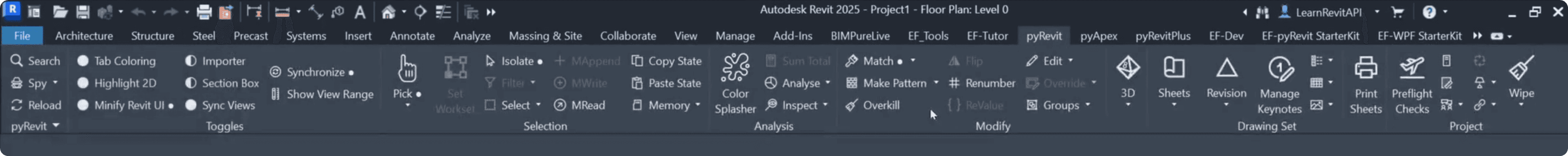The height and width of the screenshot is (156, 1568).
Task: Click the MRead memory button
Action: [580, 105]
